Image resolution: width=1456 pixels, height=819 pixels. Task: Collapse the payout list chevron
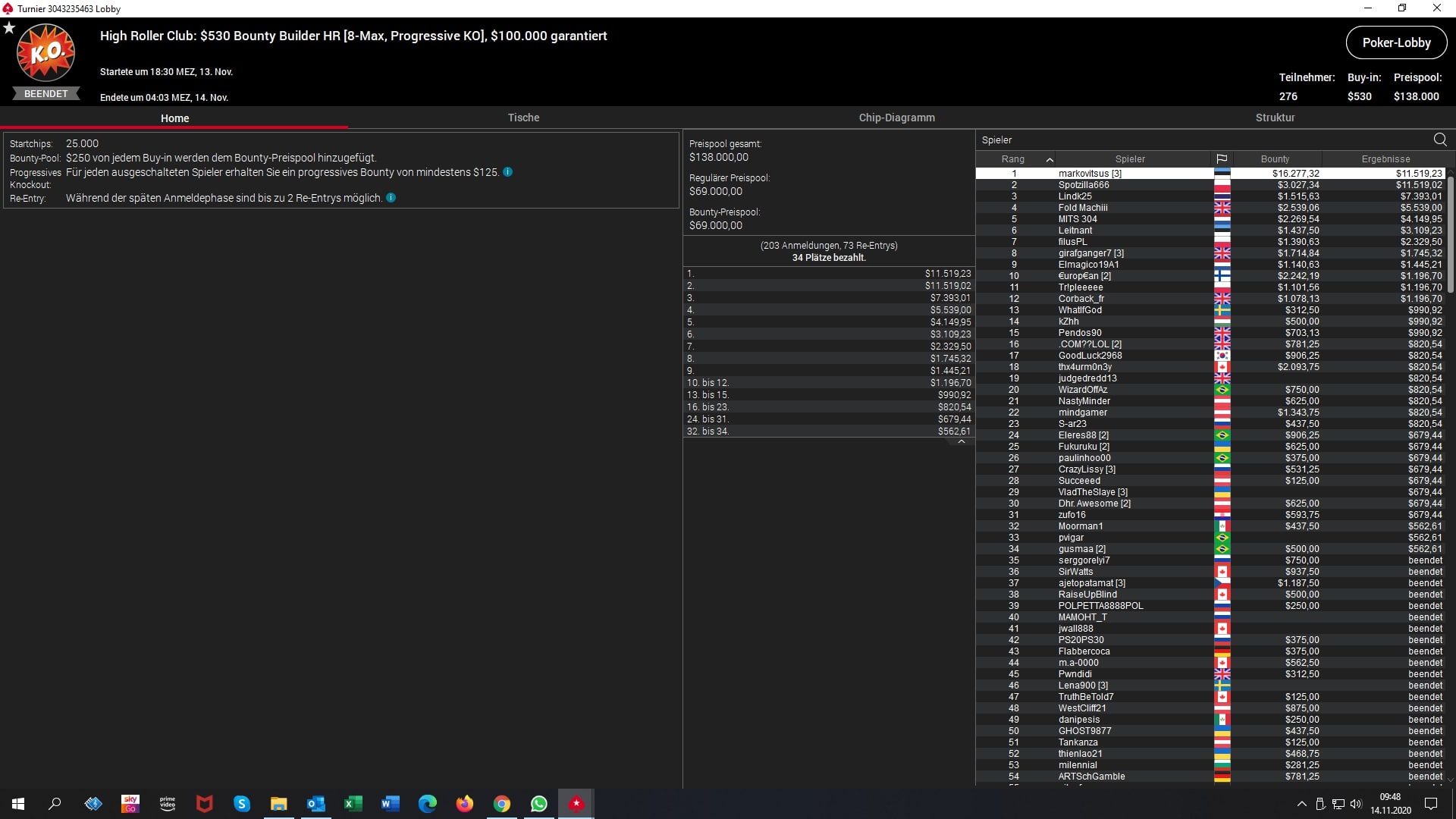961,441
